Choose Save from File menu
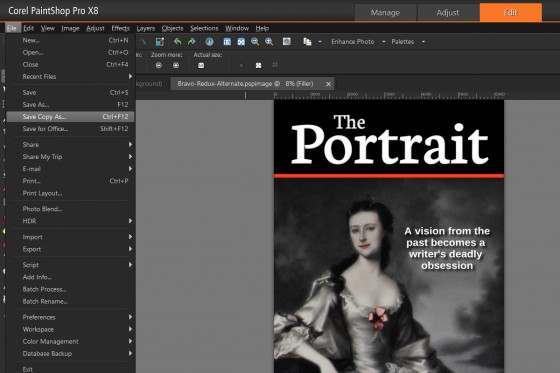The height and width of the screenshot is (373, 560). pyautogui.click(x=71, y=93)
